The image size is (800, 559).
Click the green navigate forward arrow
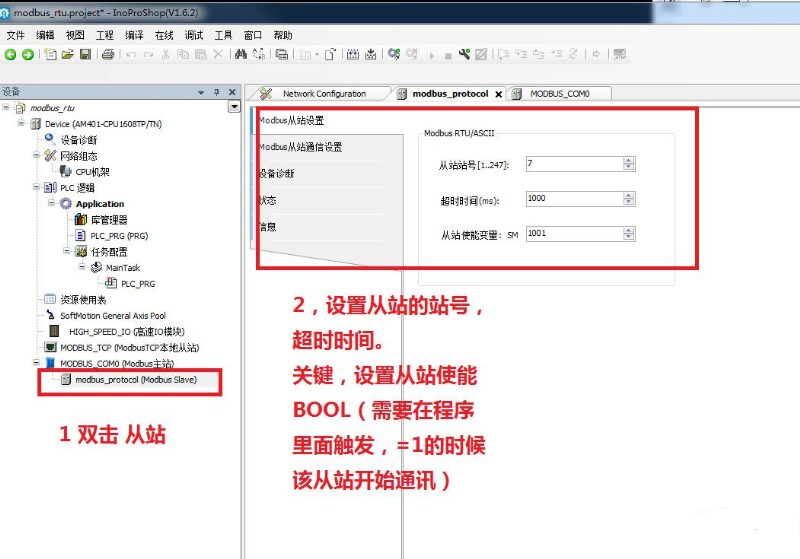28,54
